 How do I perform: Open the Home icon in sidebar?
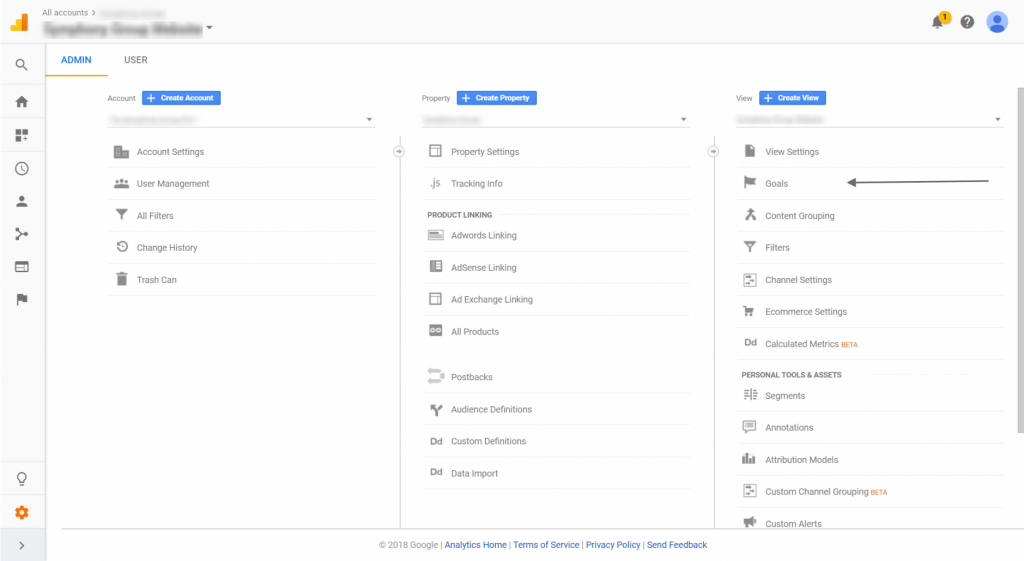pyautogui.click(x=21, y=102)
